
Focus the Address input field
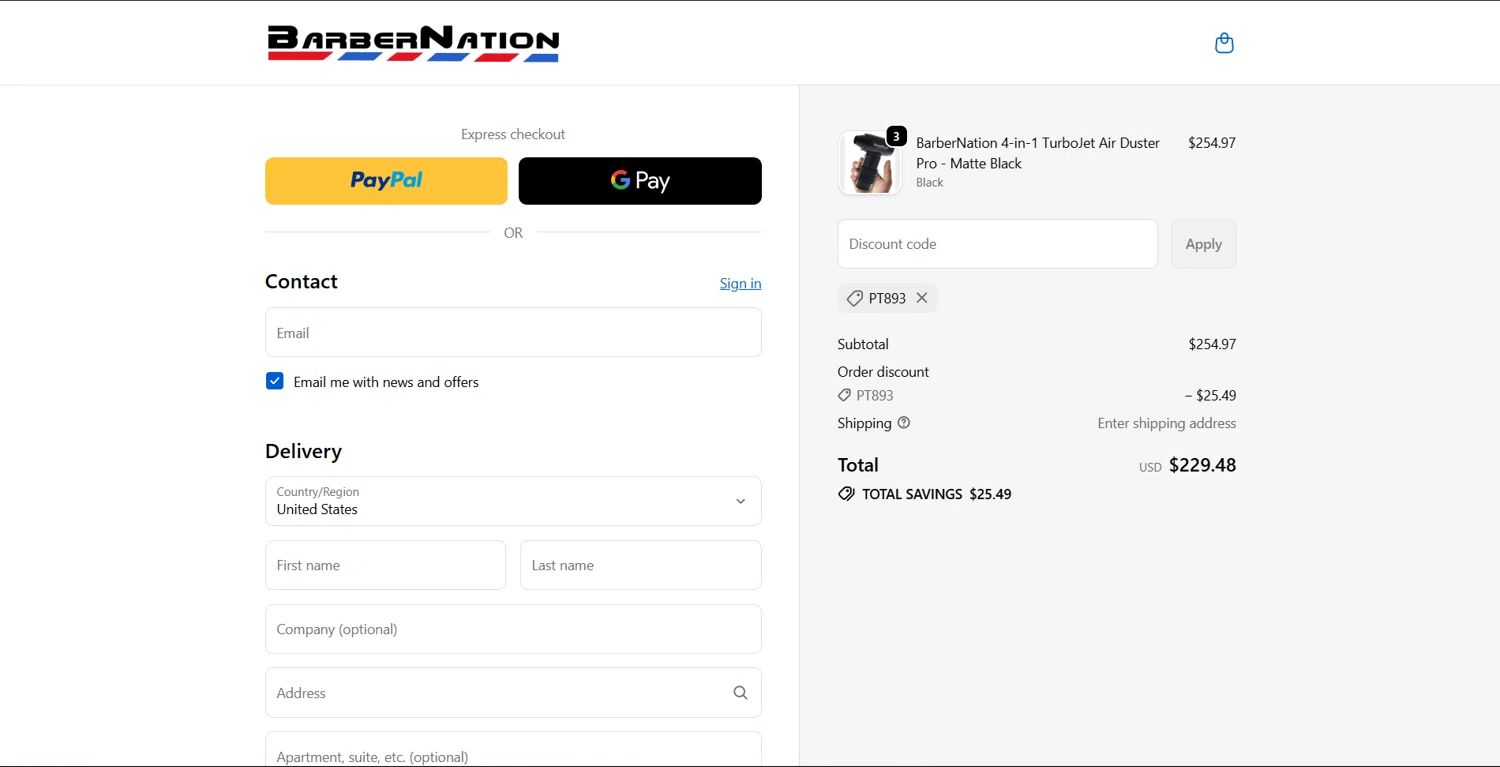pyautogui.click(x=513, y=693)
